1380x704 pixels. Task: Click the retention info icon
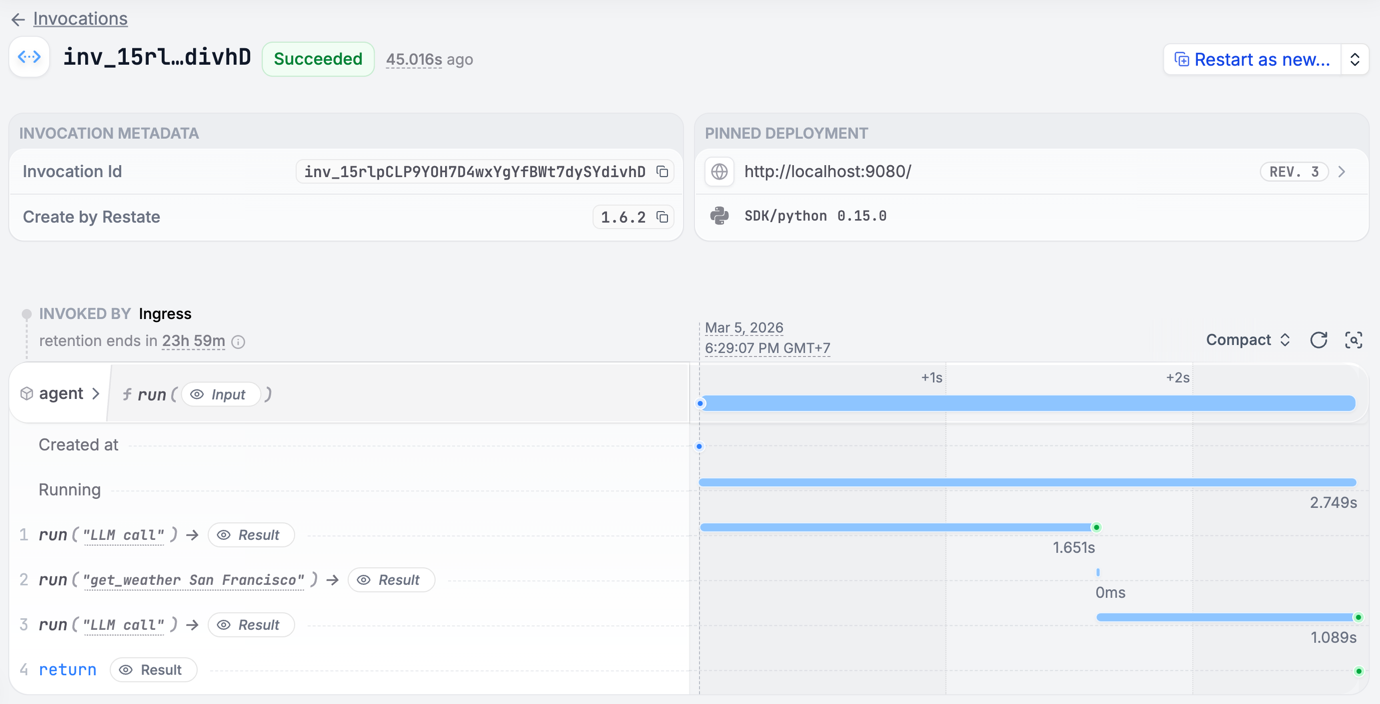tap(238, 342)
